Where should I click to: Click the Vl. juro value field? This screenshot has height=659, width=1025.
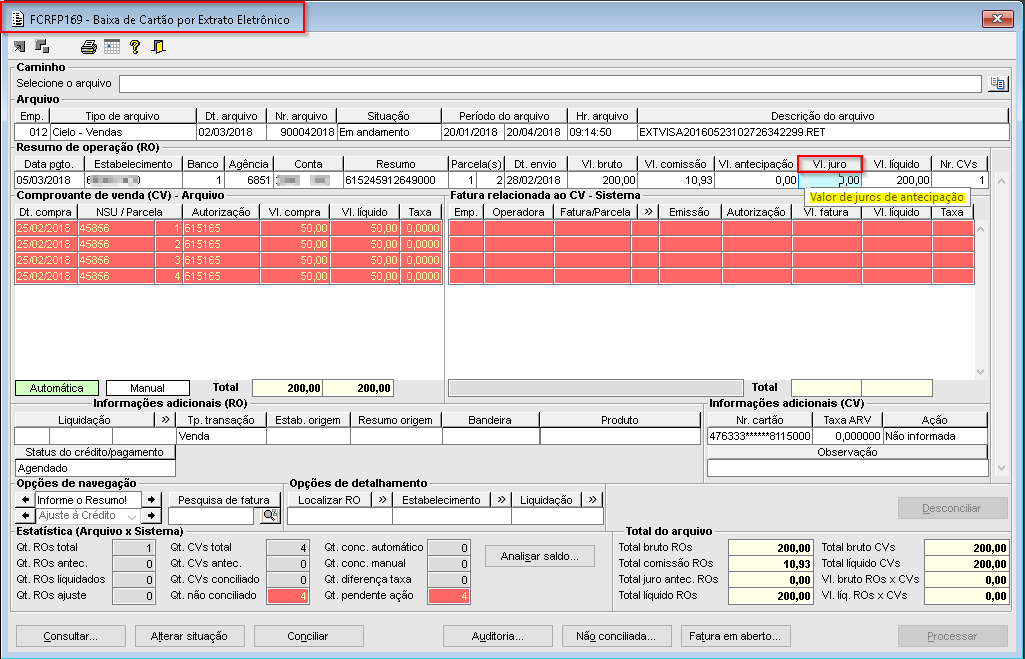click(x=830, y=180)
